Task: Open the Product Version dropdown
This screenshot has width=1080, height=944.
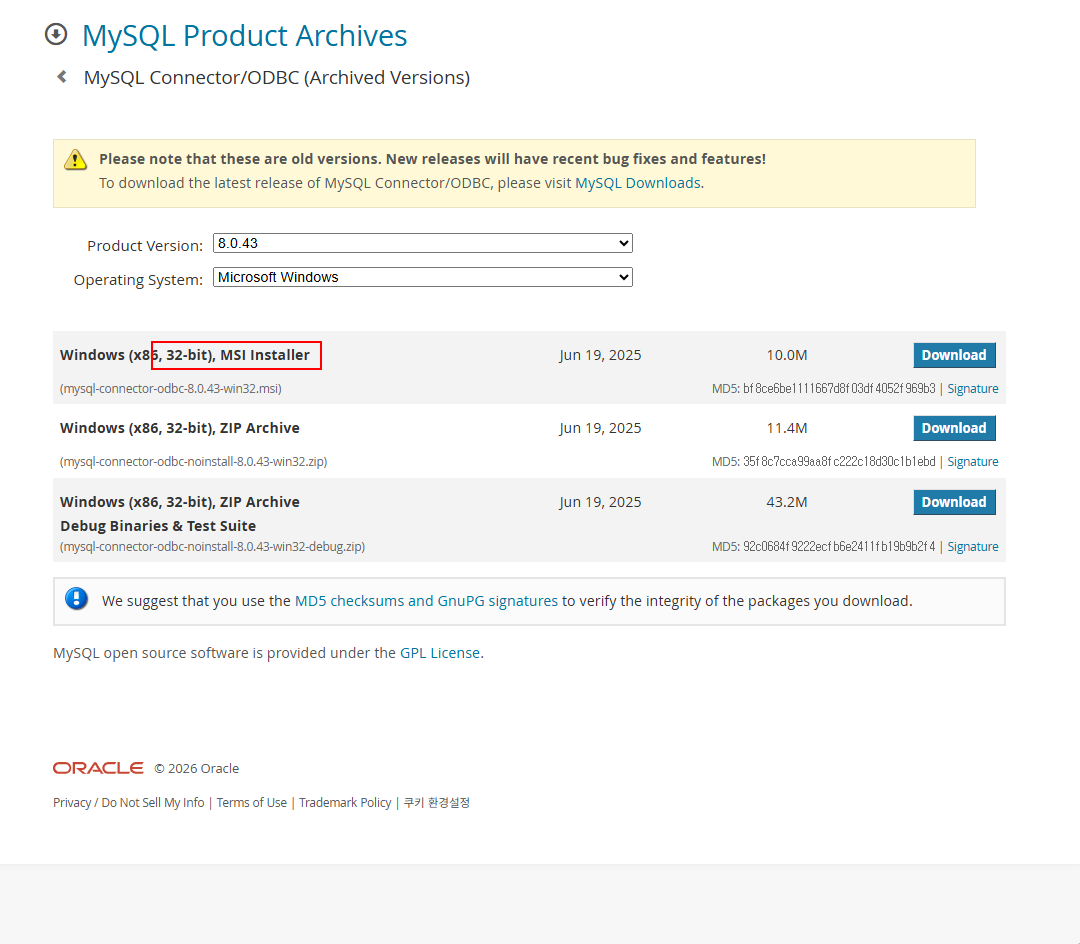Action: 422,243
